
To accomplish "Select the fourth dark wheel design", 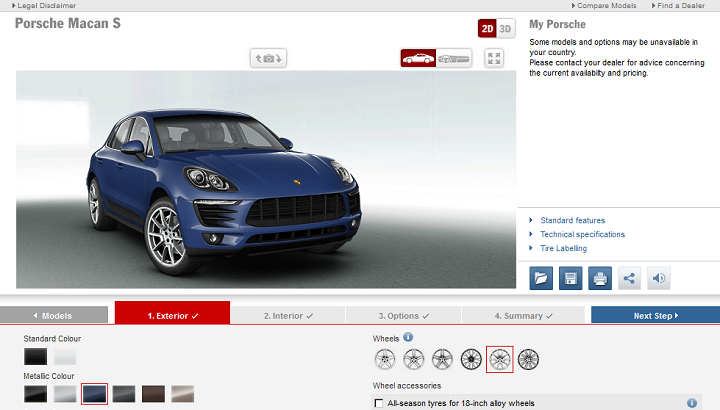I will click(x=471, y=359).
